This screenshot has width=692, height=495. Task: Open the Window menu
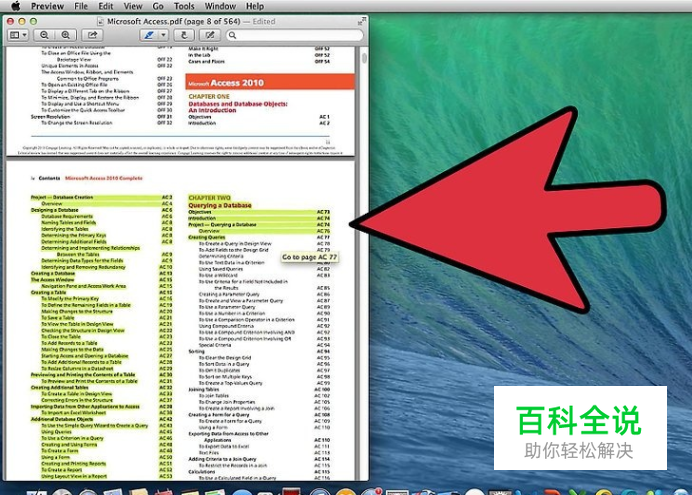pos(220,6)
